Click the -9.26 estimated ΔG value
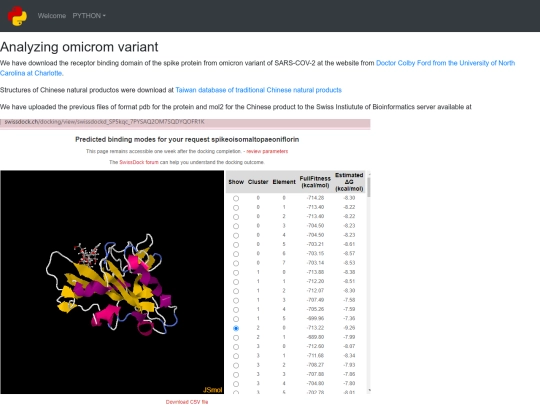The width and height of the screenshot is (540, 405). coord(349,328)
